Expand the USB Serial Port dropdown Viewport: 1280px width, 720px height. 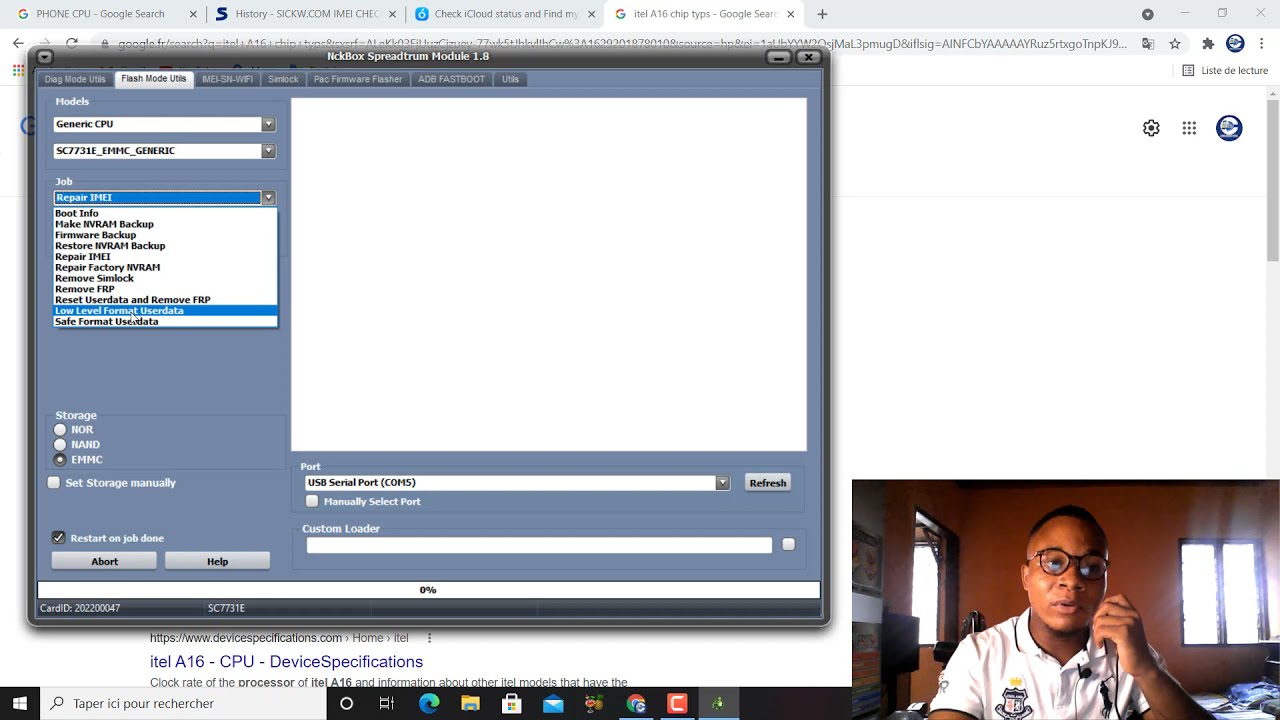[722, 483]
